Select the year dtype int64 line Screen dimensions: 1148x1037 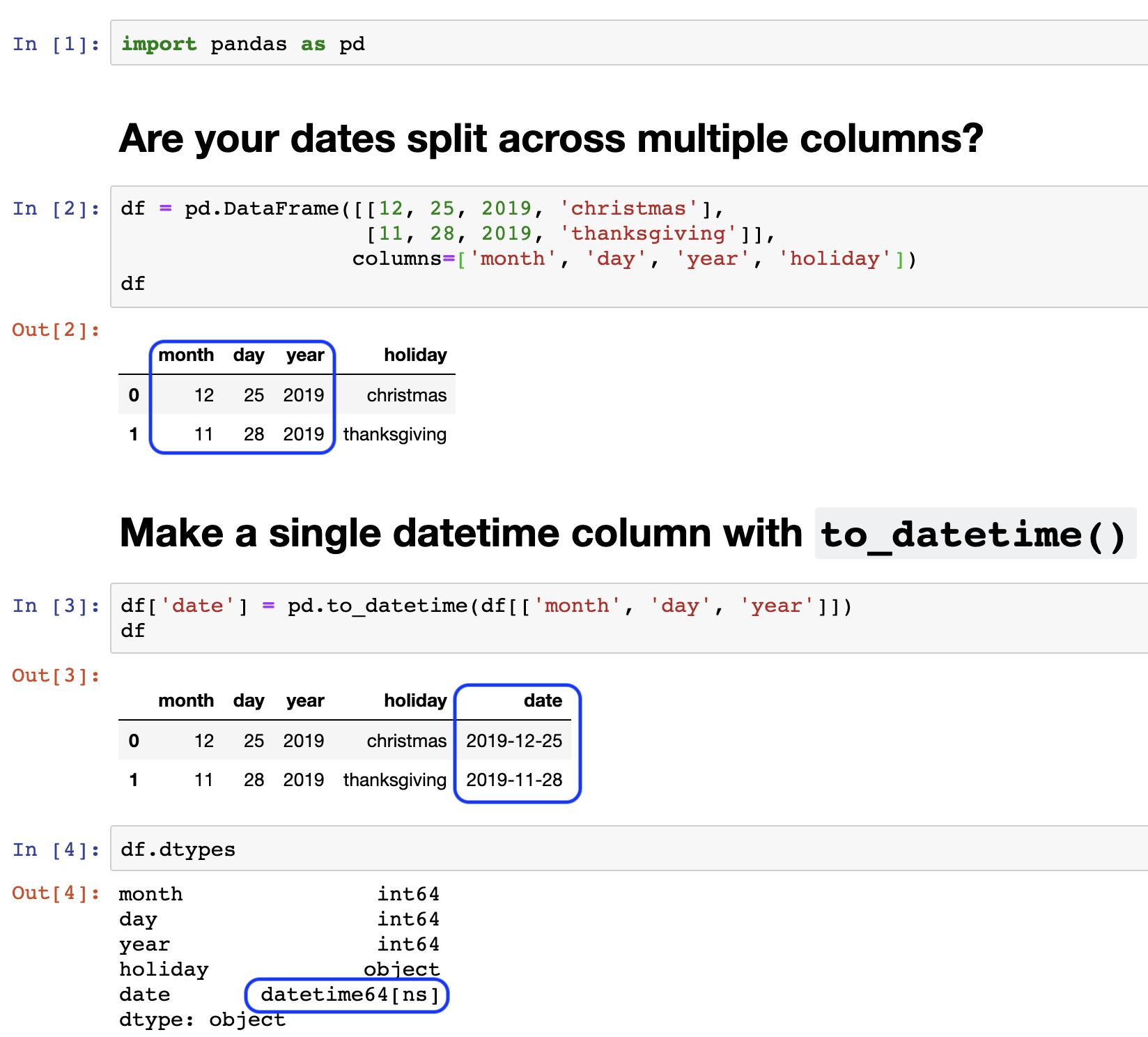[409, 944]
